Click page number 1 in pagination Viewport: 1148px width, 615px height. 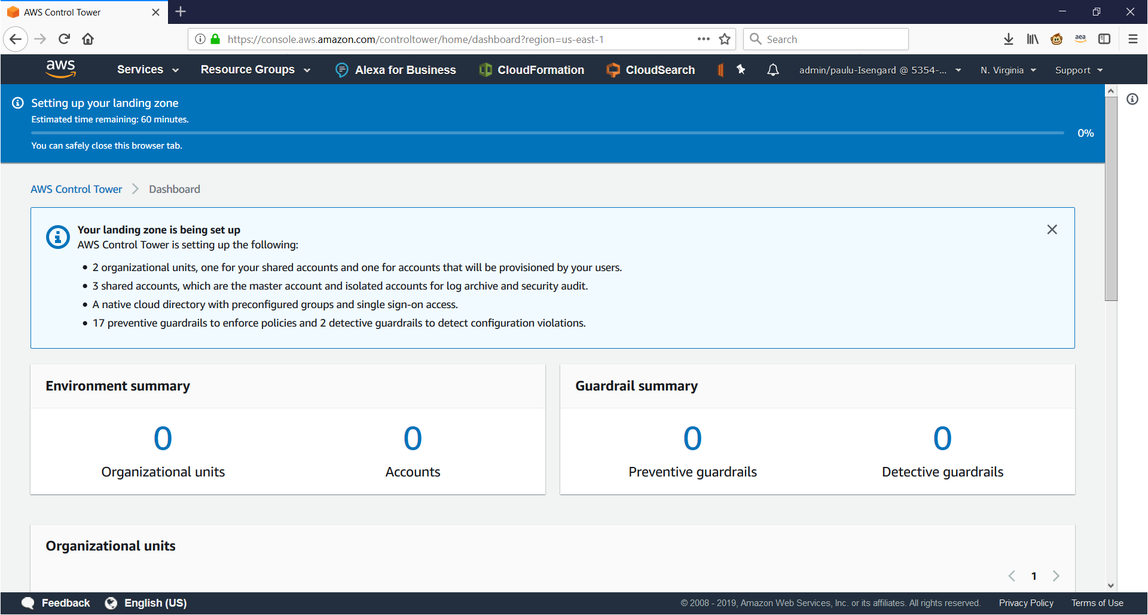coord(1034,576)
